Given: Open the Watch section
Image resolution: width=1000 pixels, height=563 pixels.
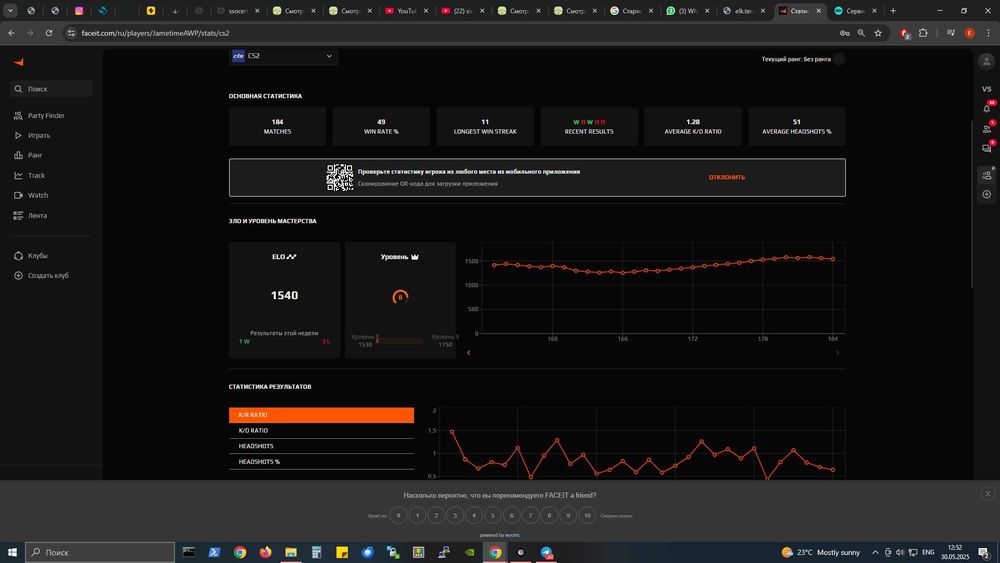Looking at the screenshot, I should click(31, 195).
